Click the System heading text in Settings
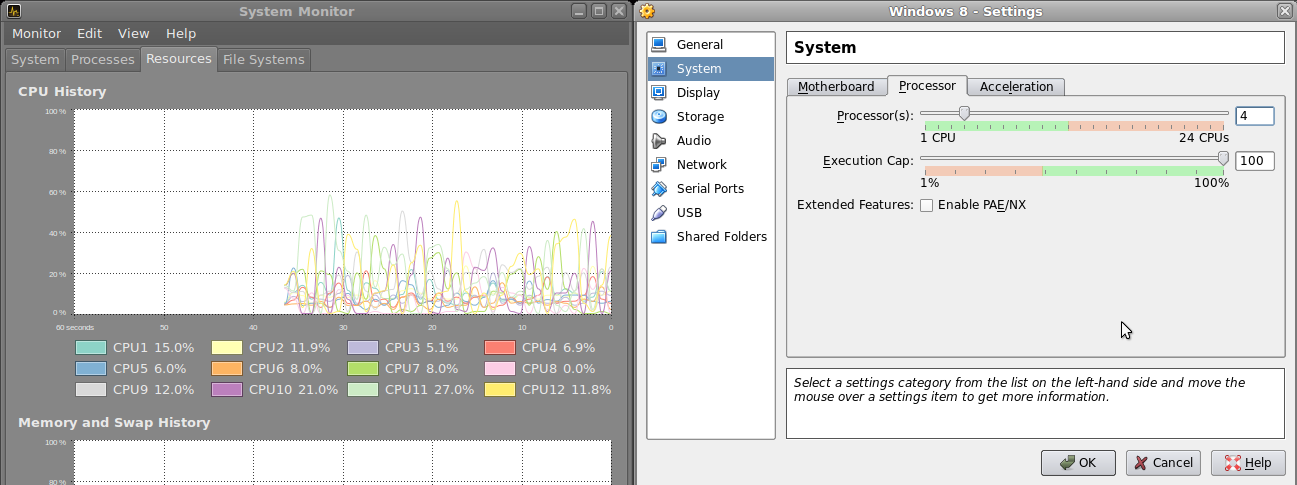1297x485 pixels. pyautogui.click(x=825, y=47)
